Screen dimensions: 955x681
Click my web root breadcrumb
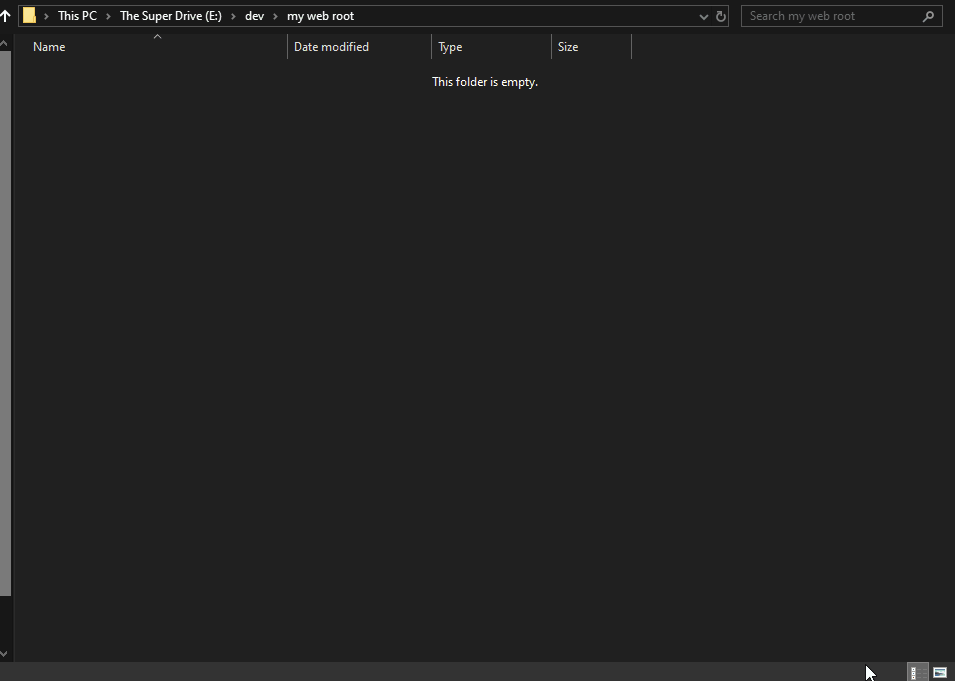[x=320, y=16]
